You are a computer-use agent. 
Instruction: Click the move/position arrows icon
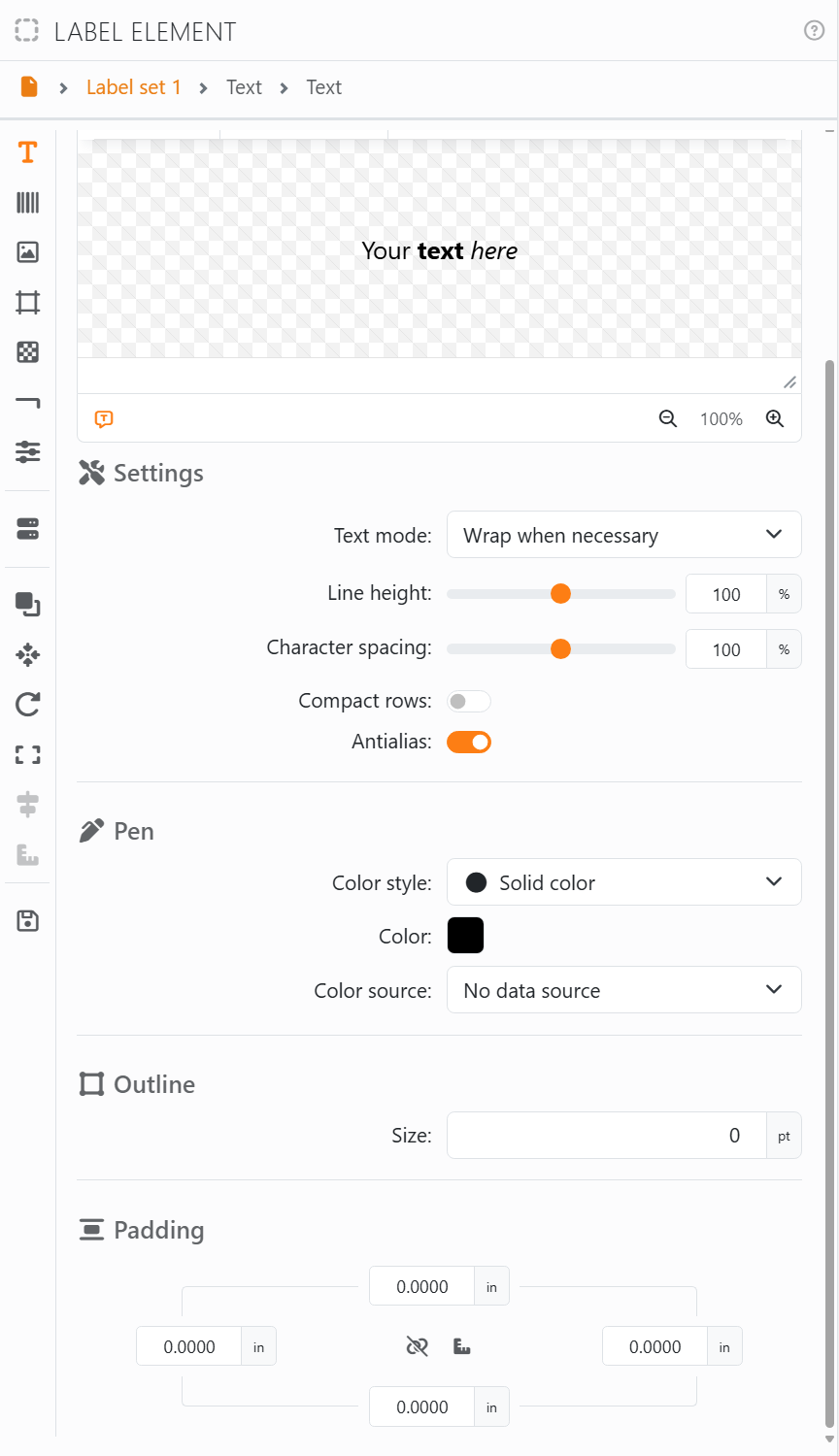[x=27, y=654]
